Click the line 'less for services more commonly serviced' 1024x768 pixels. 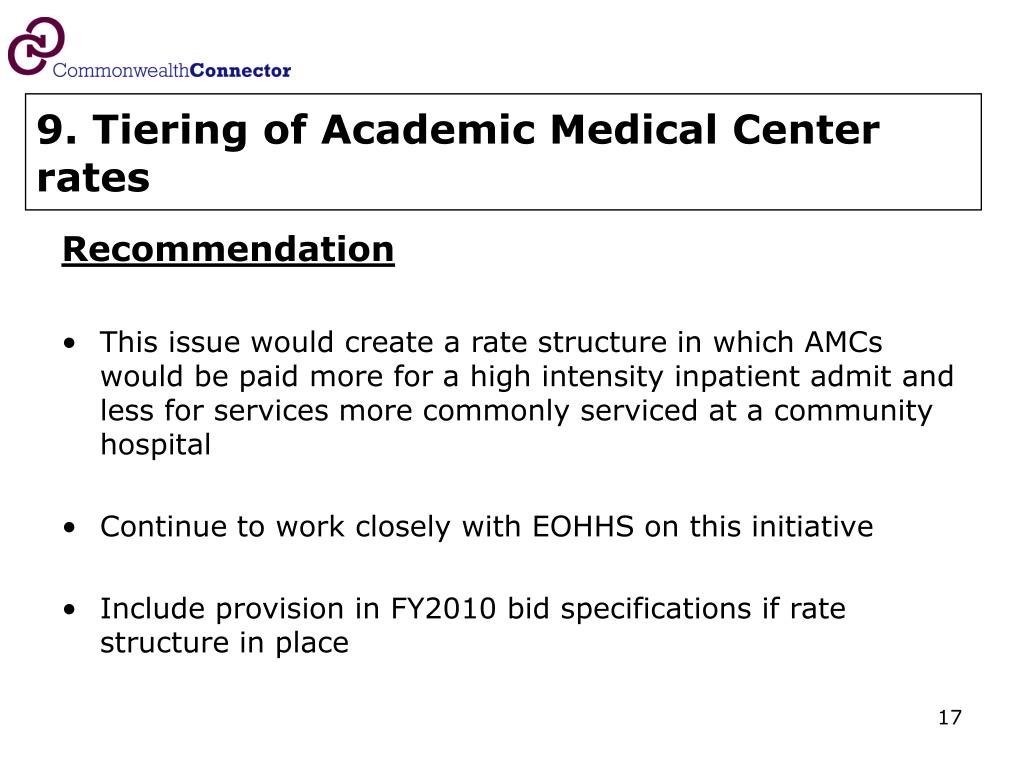click(x=399, y=411)
